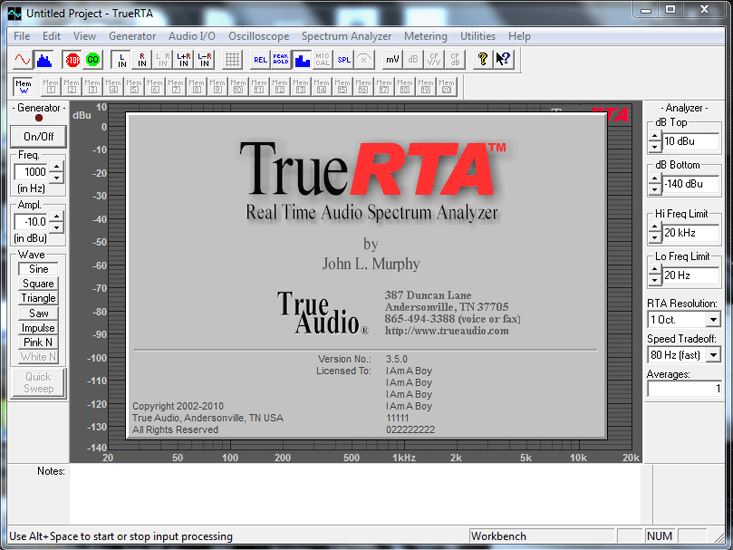The height and width of the screenshot is (550, 733).
Task: Open the View menu
Action: point(84,36)
